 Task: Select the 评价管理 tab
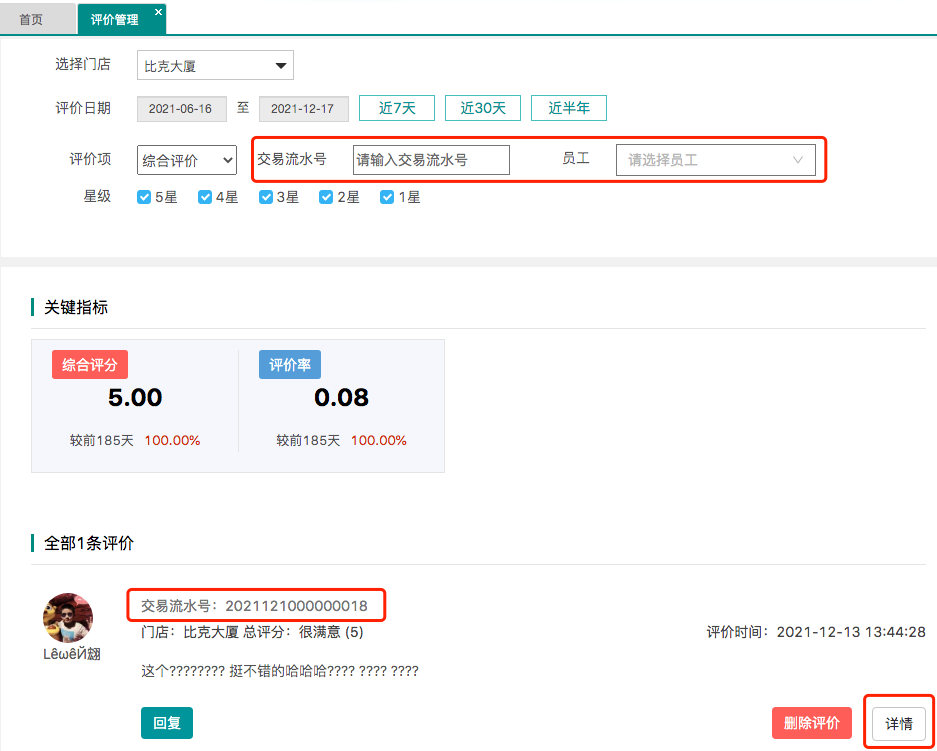pos(114,19)
